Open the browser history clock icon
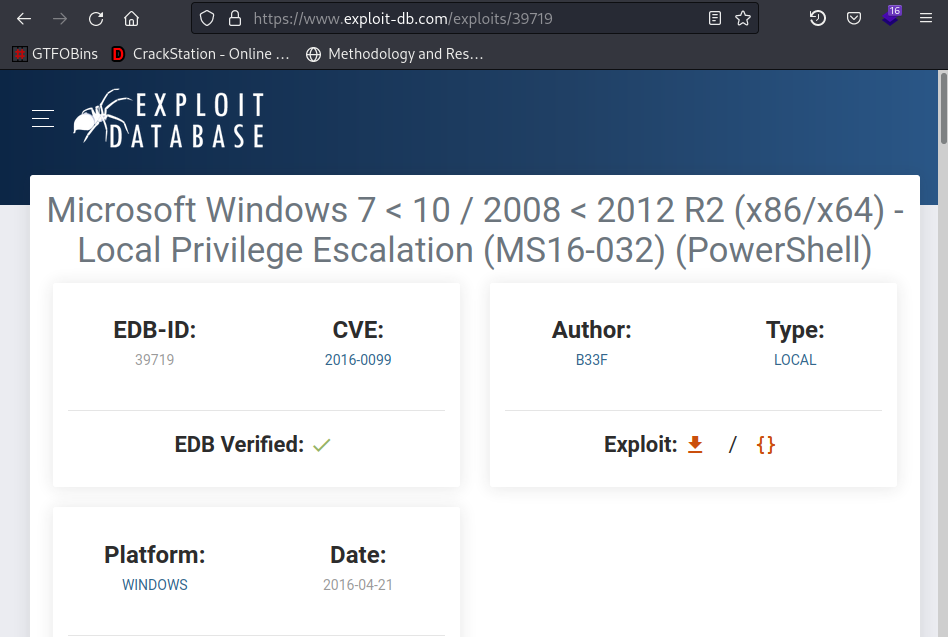The width and height of the screenshot is (948, 637). pyautogui.click(x=817, y=19)
